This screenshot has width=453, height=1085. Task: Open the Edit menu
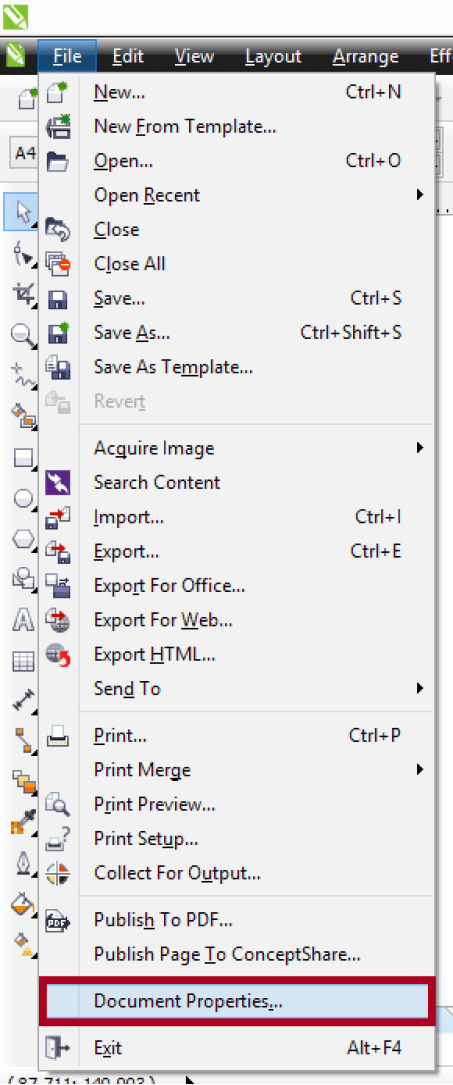(x=128, y=57)
